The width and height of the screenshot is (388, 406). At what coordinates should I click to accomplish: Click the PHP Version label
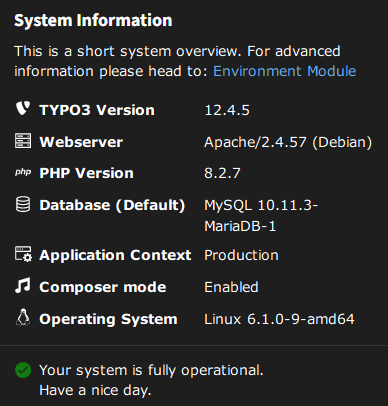pos(86,173)
